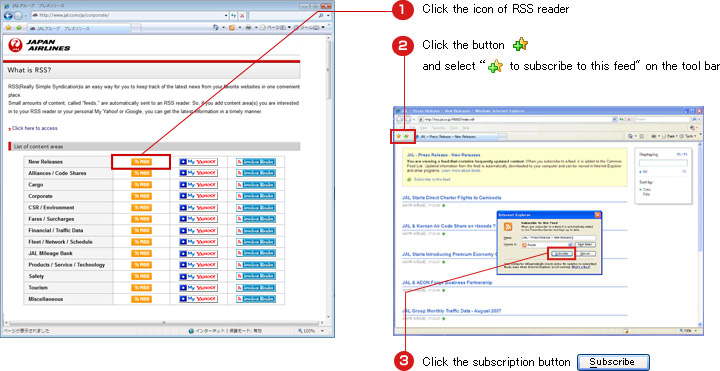This screenshot has height=371, width=720.
Task: Click the jal.com address bar URL field
Action: 129,16
